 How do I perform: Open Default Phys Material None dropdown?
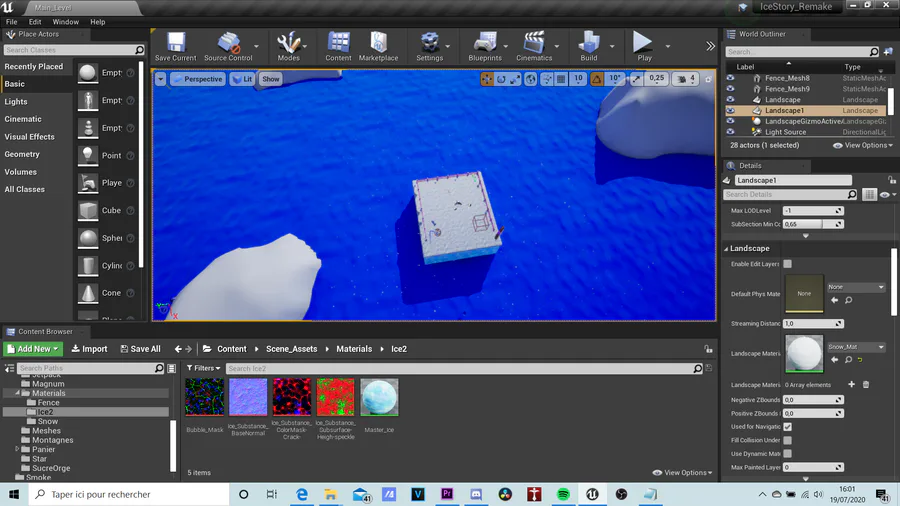(x=856, y=287)
